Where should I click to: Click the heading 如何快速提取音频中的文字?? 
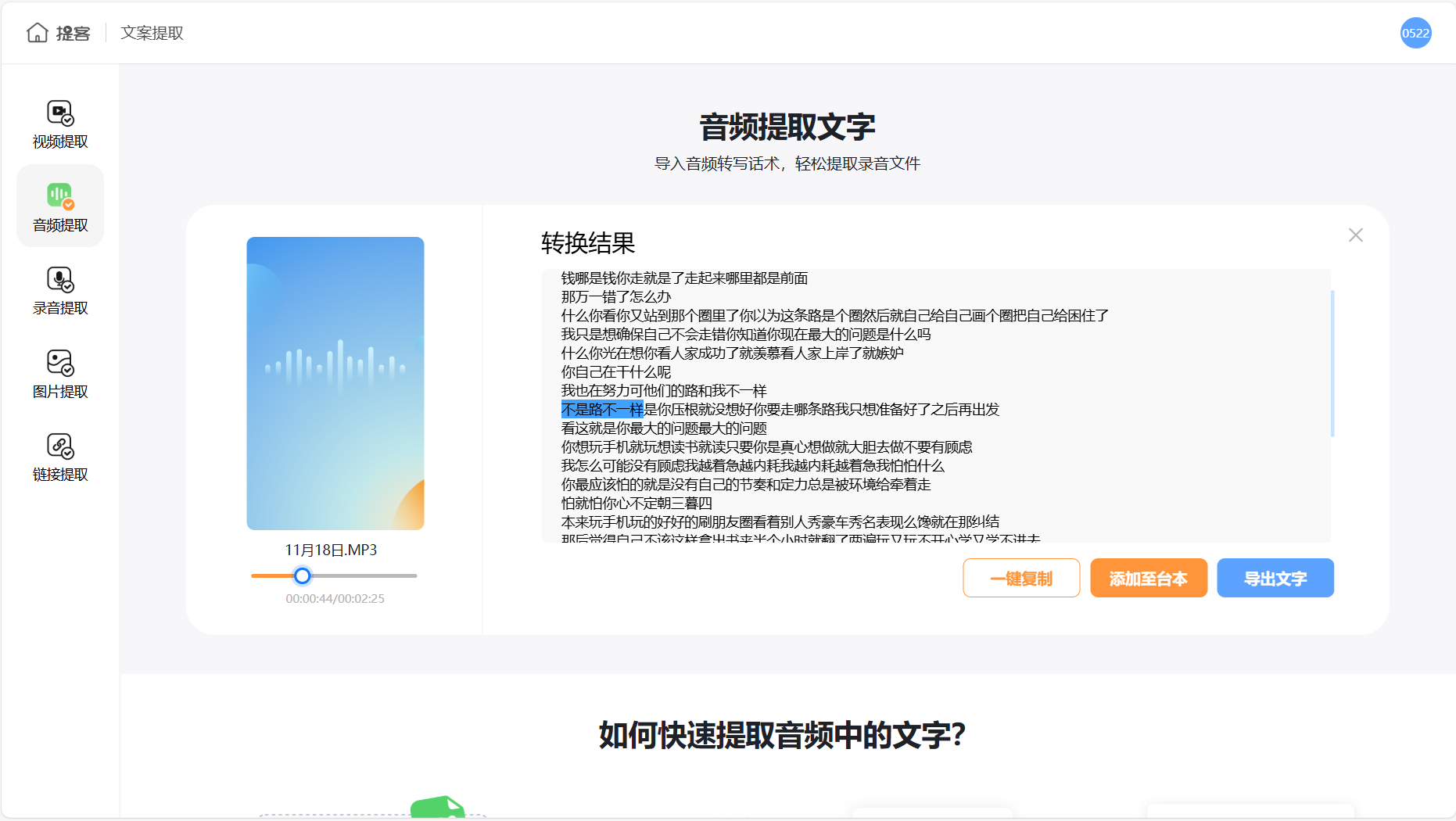782,735
